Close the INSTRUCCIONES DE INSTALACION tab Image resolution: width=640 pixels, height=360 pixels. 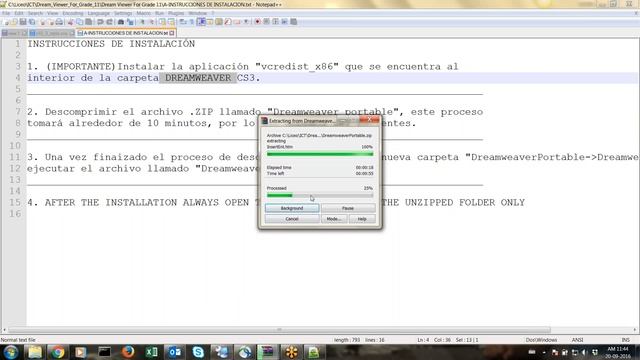point(172,33)
